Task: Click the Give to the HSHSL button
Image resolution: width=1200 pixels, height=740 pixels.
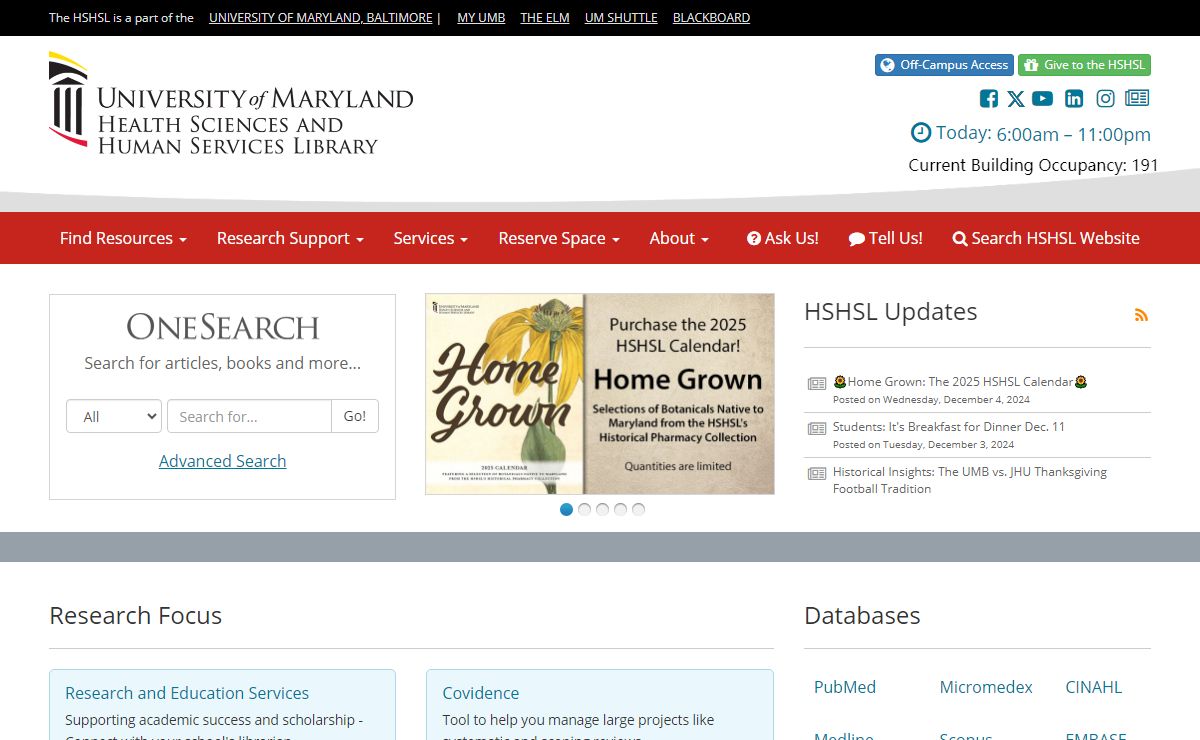Action: click(1084, 65)
